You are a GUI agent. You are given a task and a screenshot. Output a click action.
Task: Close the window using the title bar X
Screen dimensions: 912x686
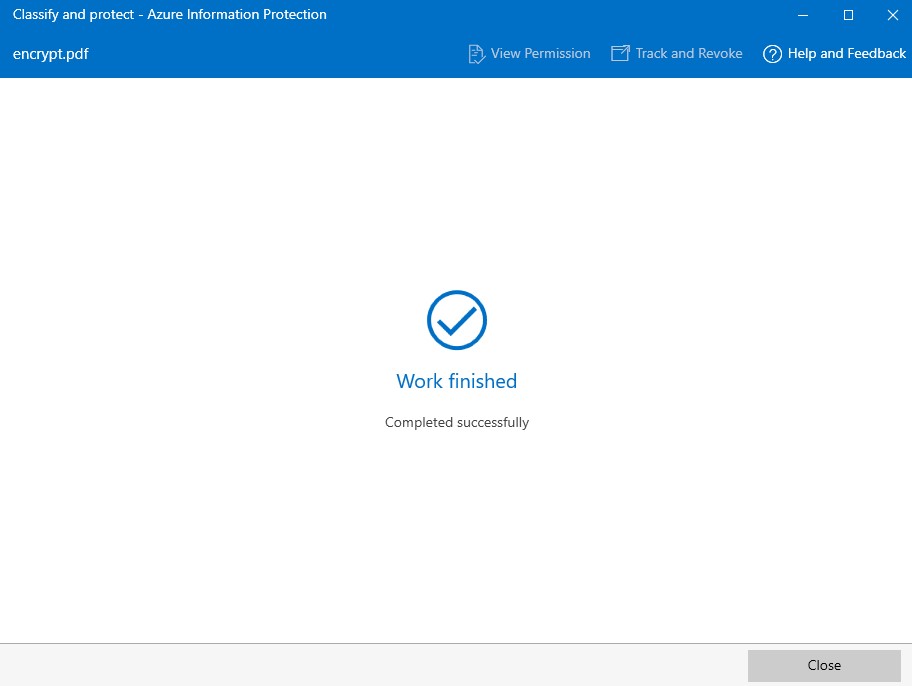point(893,15)
